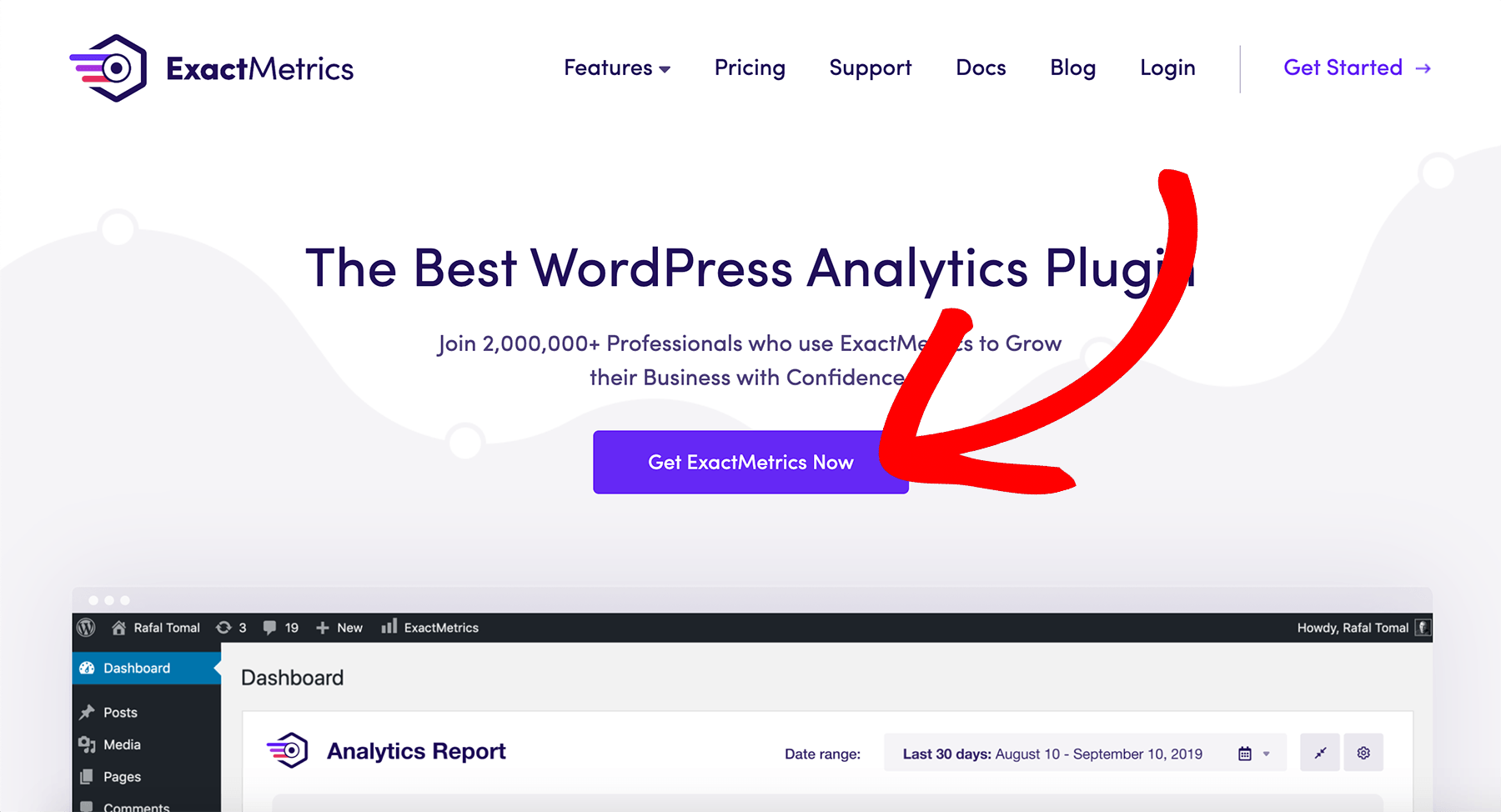Click the Media icon in sidebar
The width and height of the screenshot is (1501, 812).
(87, 744)
